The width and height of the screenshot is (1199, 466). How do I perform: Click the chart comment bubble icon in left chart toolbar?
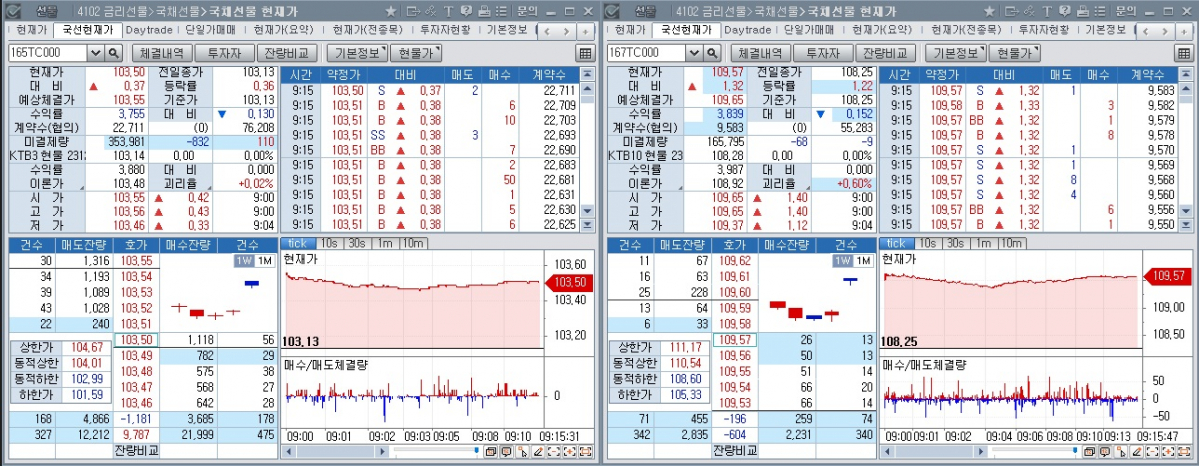(x=506, y=451)
